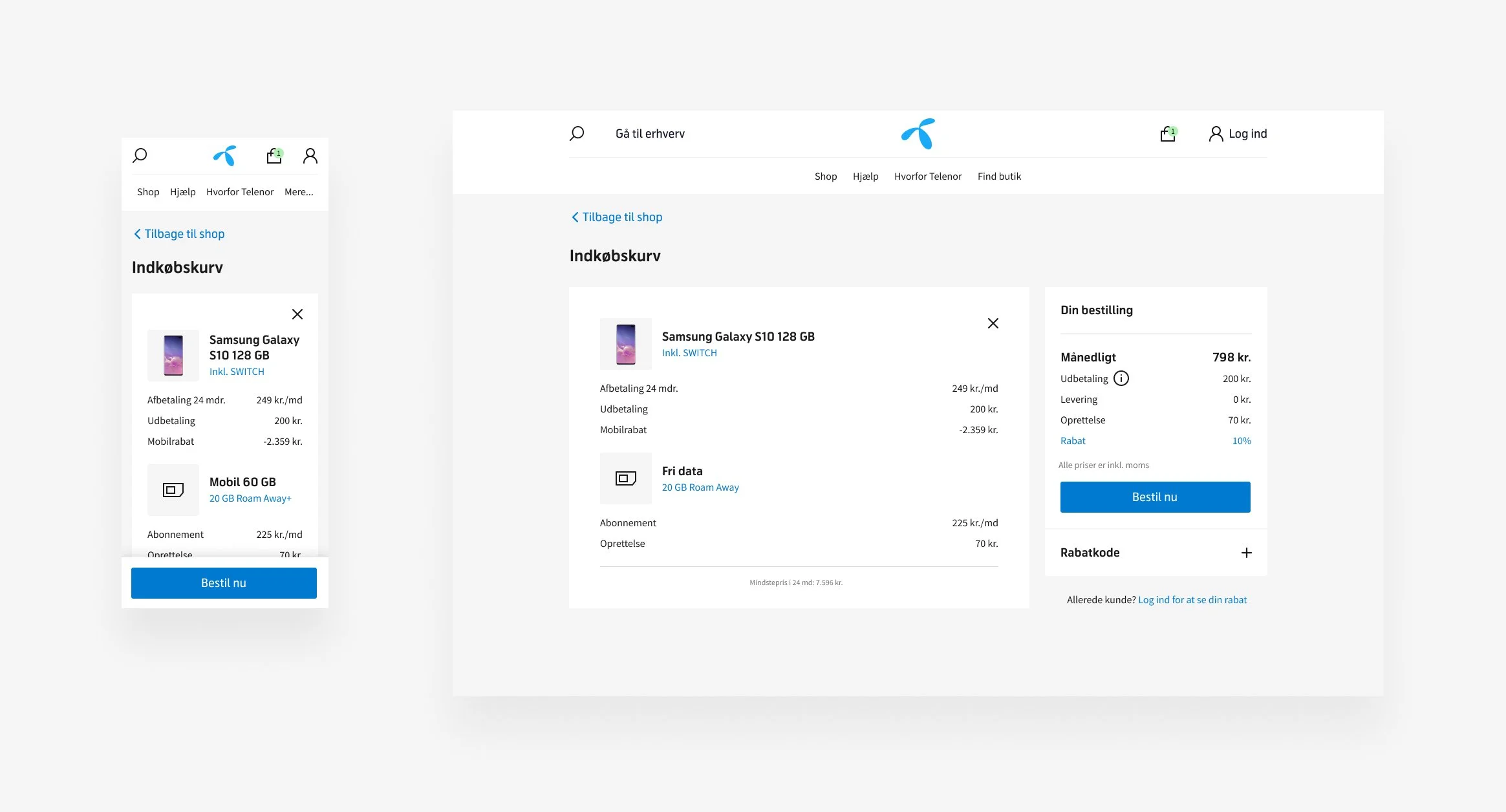Click the user icon beside Log ind
The height and width of the screenshot is (812, 1506).
pos(1216,134)
